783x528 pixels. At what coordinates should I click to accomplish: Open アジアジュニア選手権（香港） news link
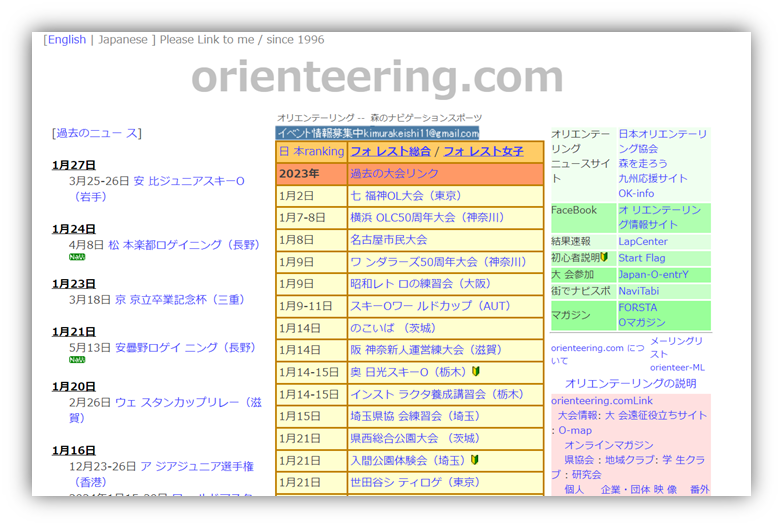pyautogui.click(x=197, y=467)
